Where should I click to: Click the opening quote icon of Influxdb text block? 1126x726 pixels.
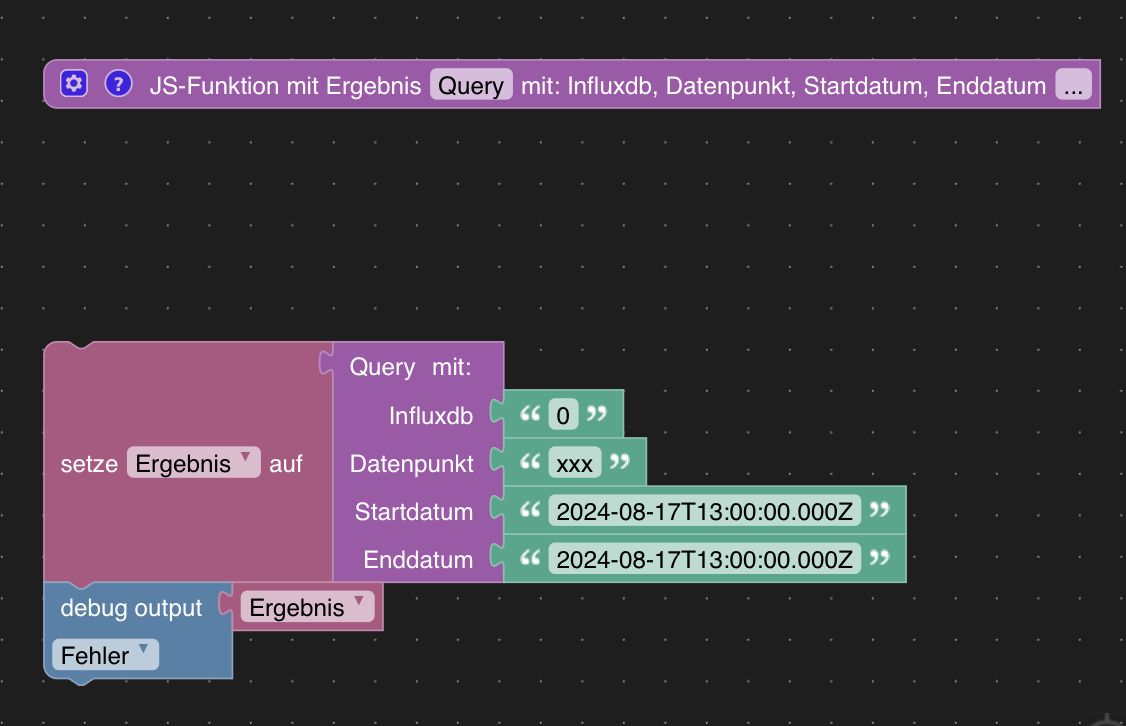click(x=530, y=413)
